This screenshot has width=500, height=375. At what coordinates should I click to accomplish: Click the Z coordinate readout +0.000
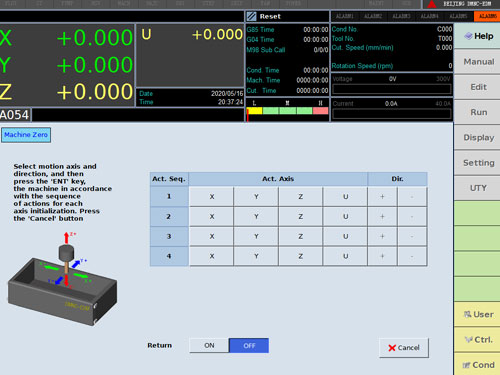tap(95, 92)
